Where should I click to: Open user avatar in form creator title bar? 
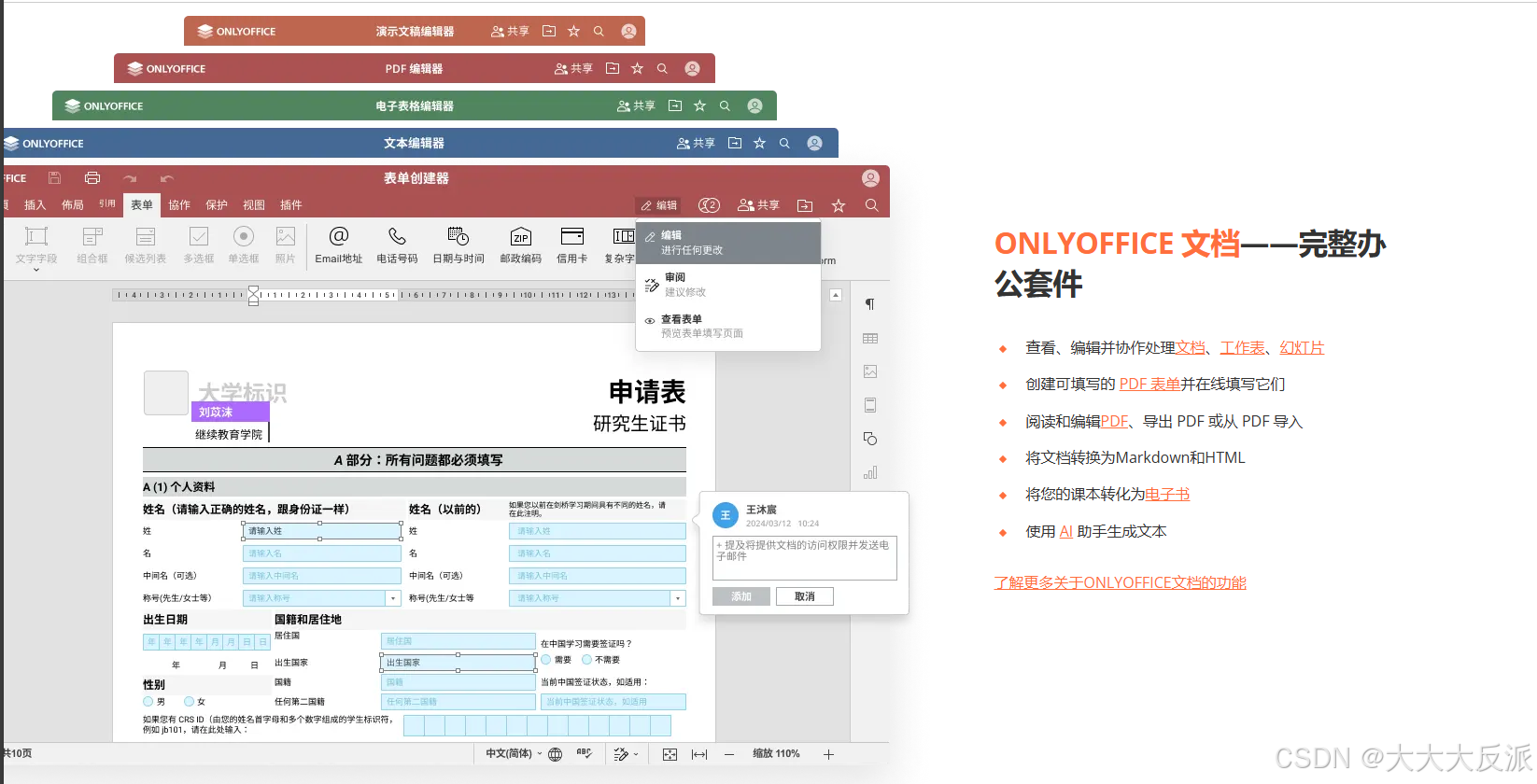pos(870,178)
